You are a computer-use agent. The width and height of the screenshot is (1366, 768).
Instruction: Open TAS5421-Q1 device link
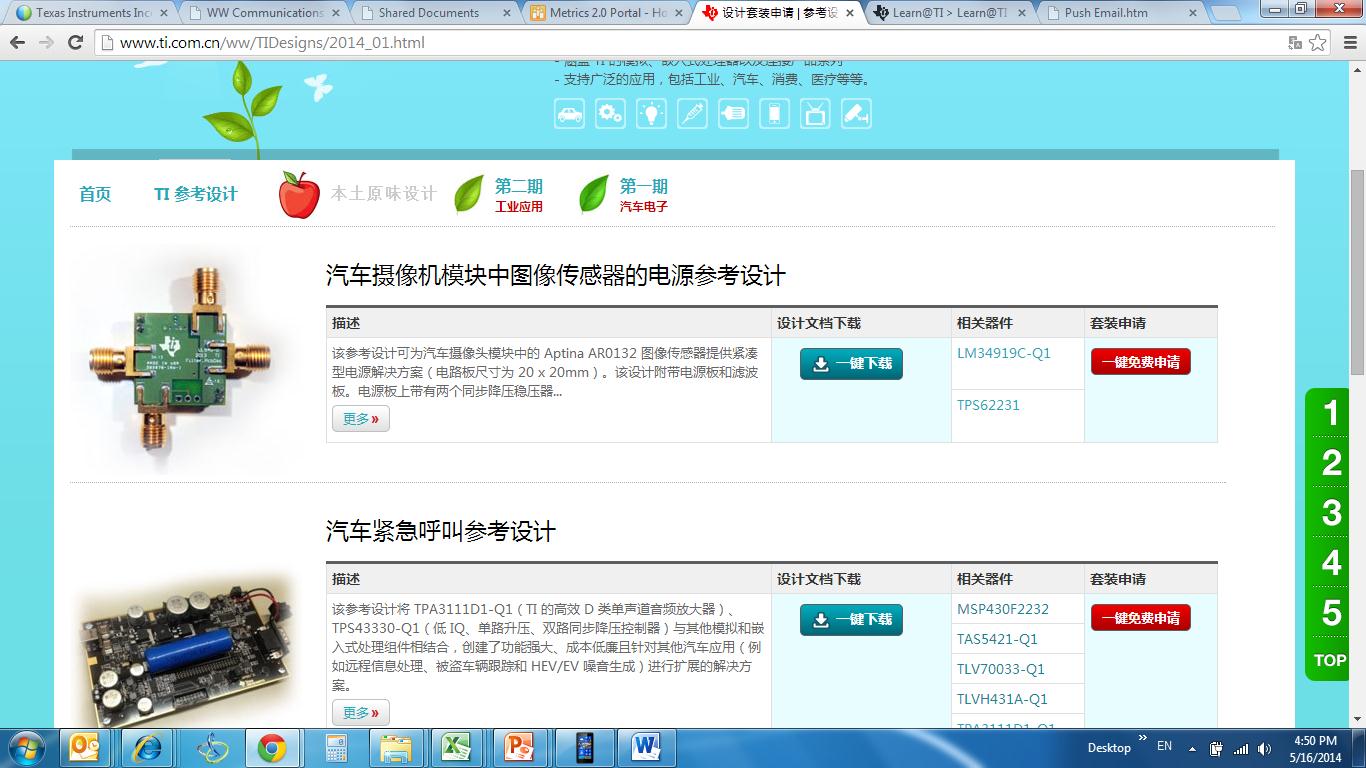[997, 639]
